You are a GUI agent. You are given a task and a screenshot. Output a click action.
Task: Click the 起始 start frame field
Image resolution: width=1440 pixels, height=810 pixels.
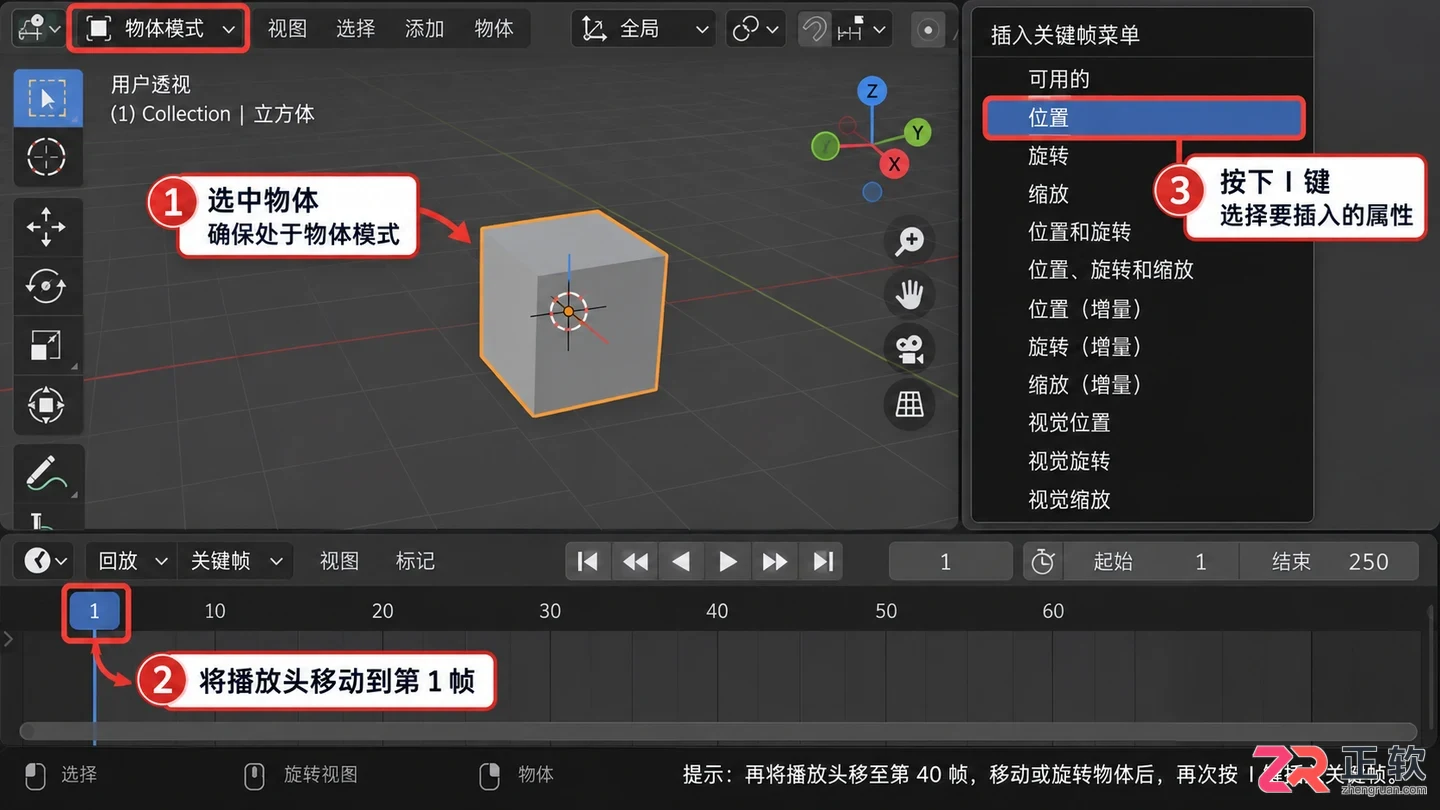pos(1150,562)
